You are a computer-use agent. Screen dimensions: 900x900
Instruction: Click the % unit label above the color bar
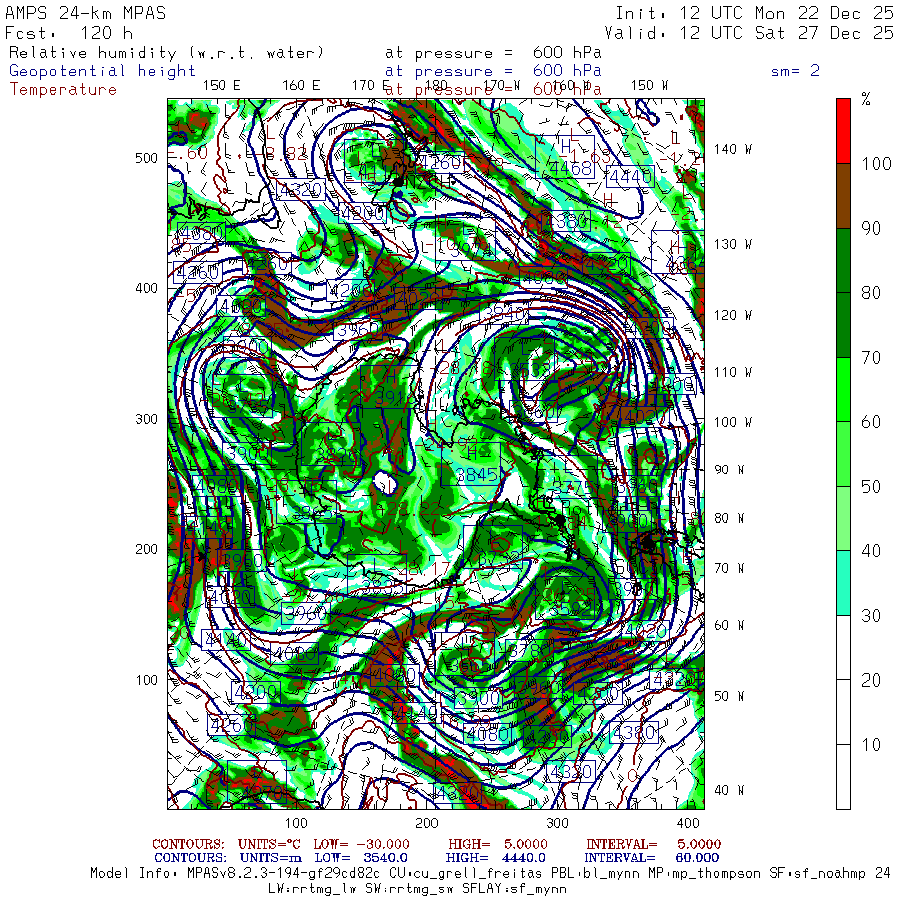point(866,99)
